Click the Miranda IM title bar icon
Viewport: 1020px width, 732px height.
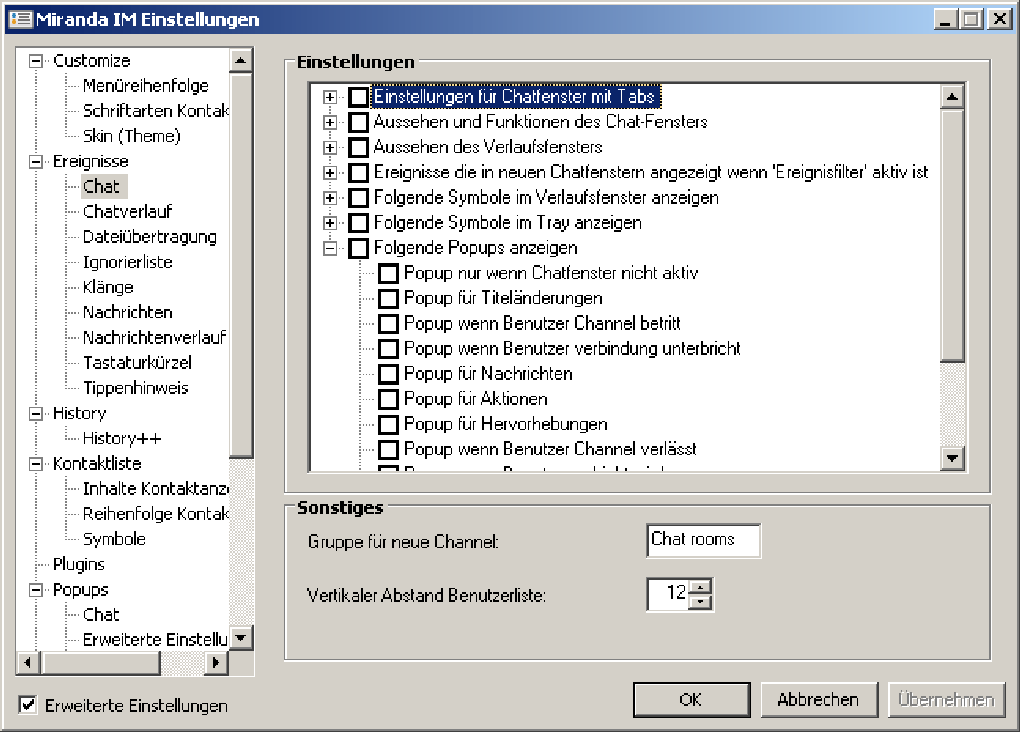20,19
